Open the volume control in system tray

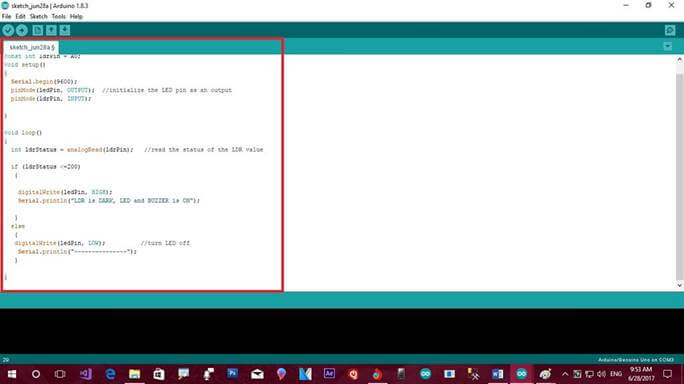click(x=602, y=374)
